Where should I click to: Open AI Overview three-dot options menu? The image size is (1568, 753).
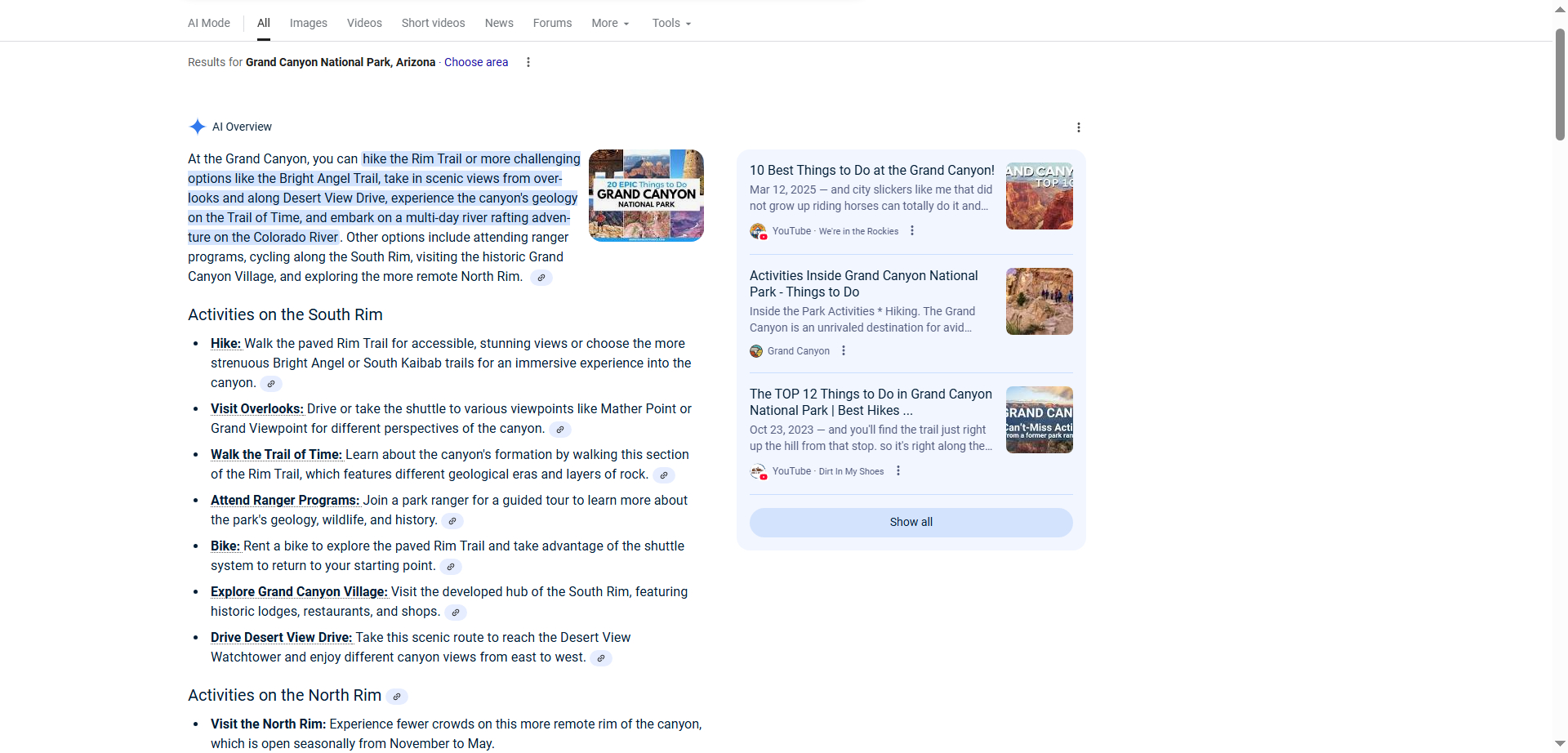click(1079, 127)
